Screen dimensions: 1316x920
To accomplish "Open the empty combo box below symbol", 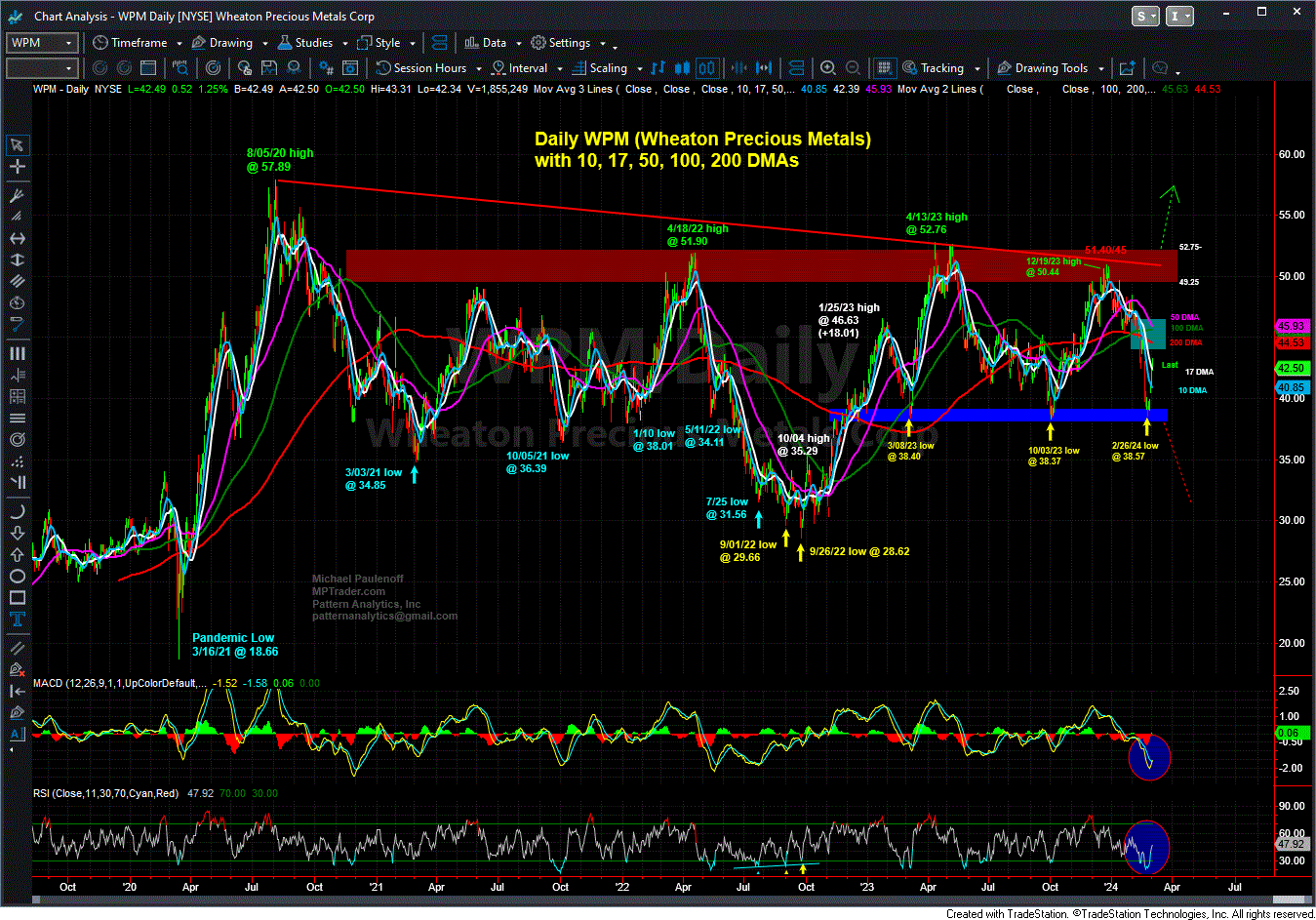I will (x=41, y=68).
